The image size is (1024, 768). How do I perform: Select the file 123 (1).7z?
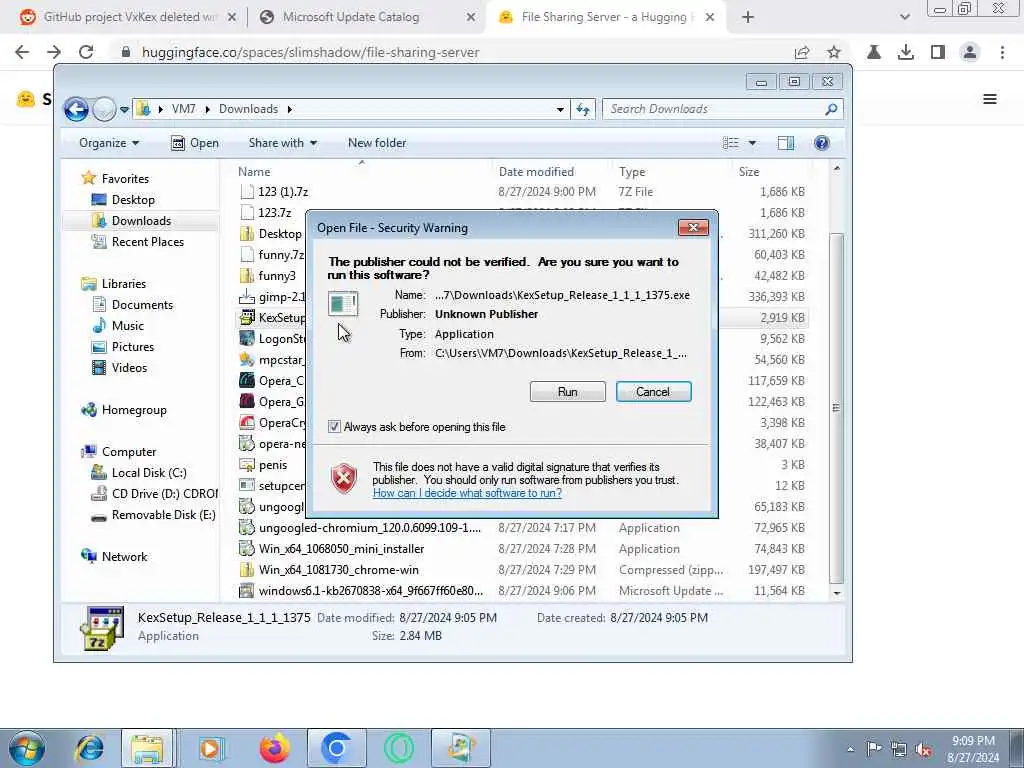(x=283, y=192)
